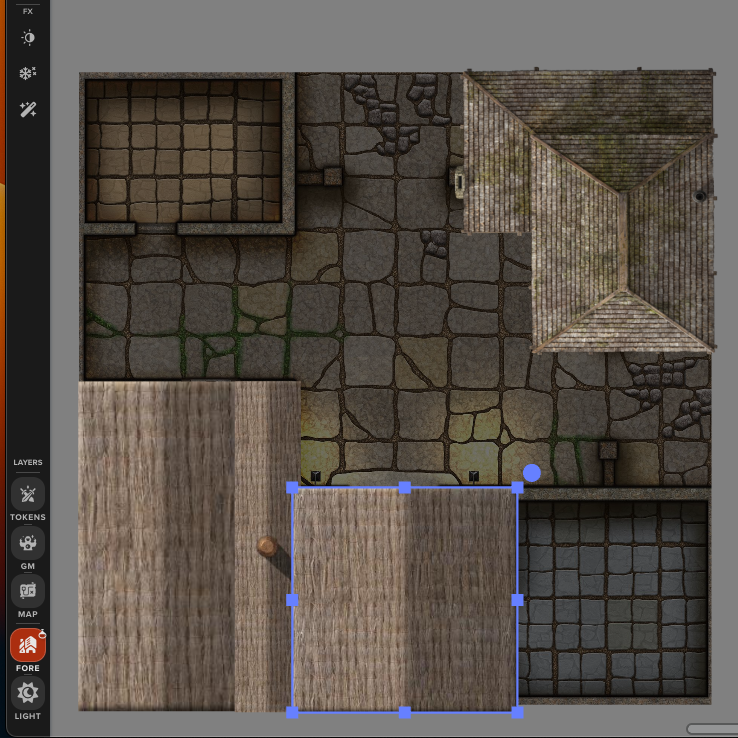Viewport: 738px width, 738px height.
Task: Click the round wooden barrel token
Action: coord(267,546)
